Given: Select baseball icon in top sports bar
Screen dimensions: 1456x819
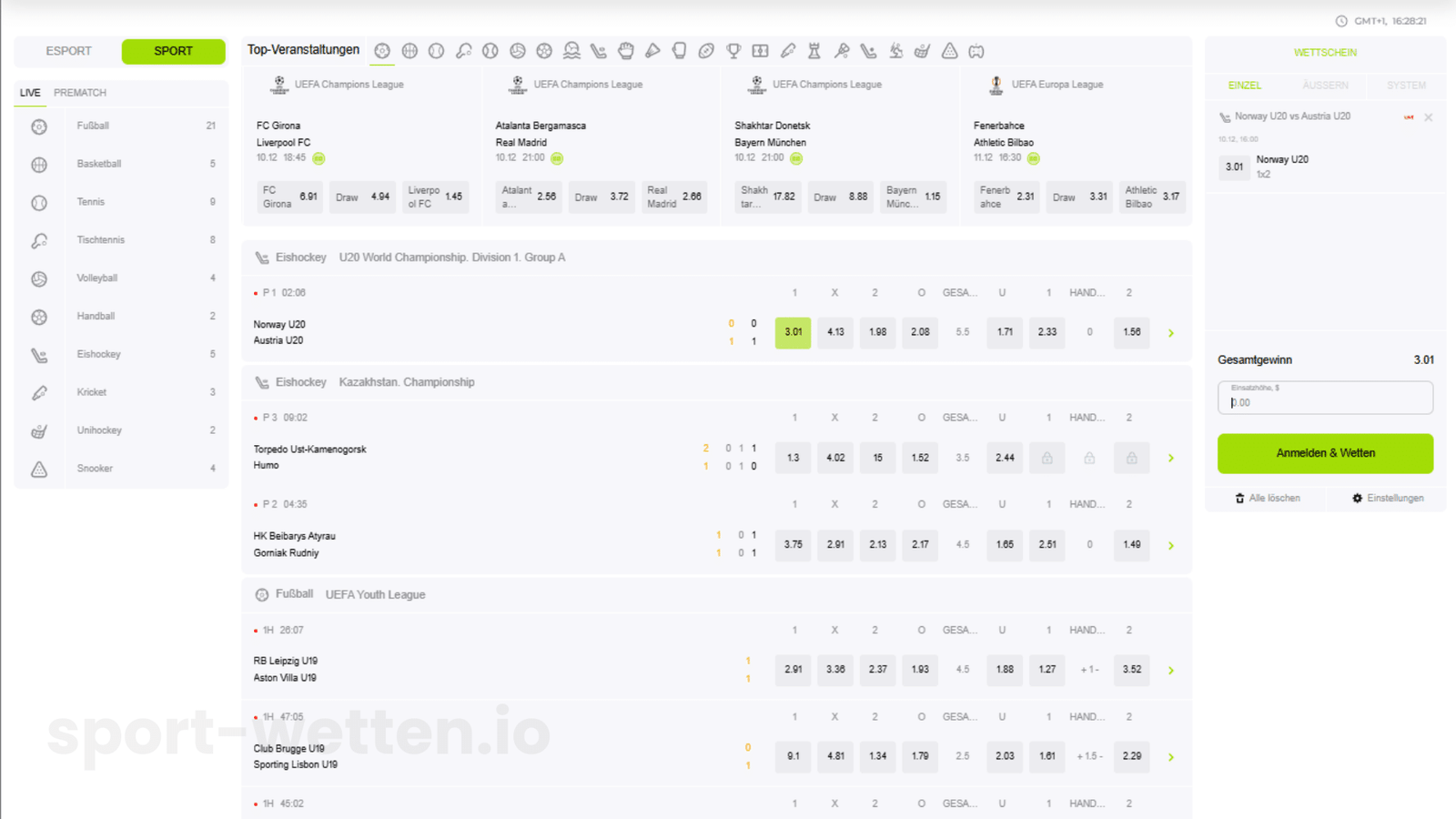Looking at the screenshot, I should [490, 51].
